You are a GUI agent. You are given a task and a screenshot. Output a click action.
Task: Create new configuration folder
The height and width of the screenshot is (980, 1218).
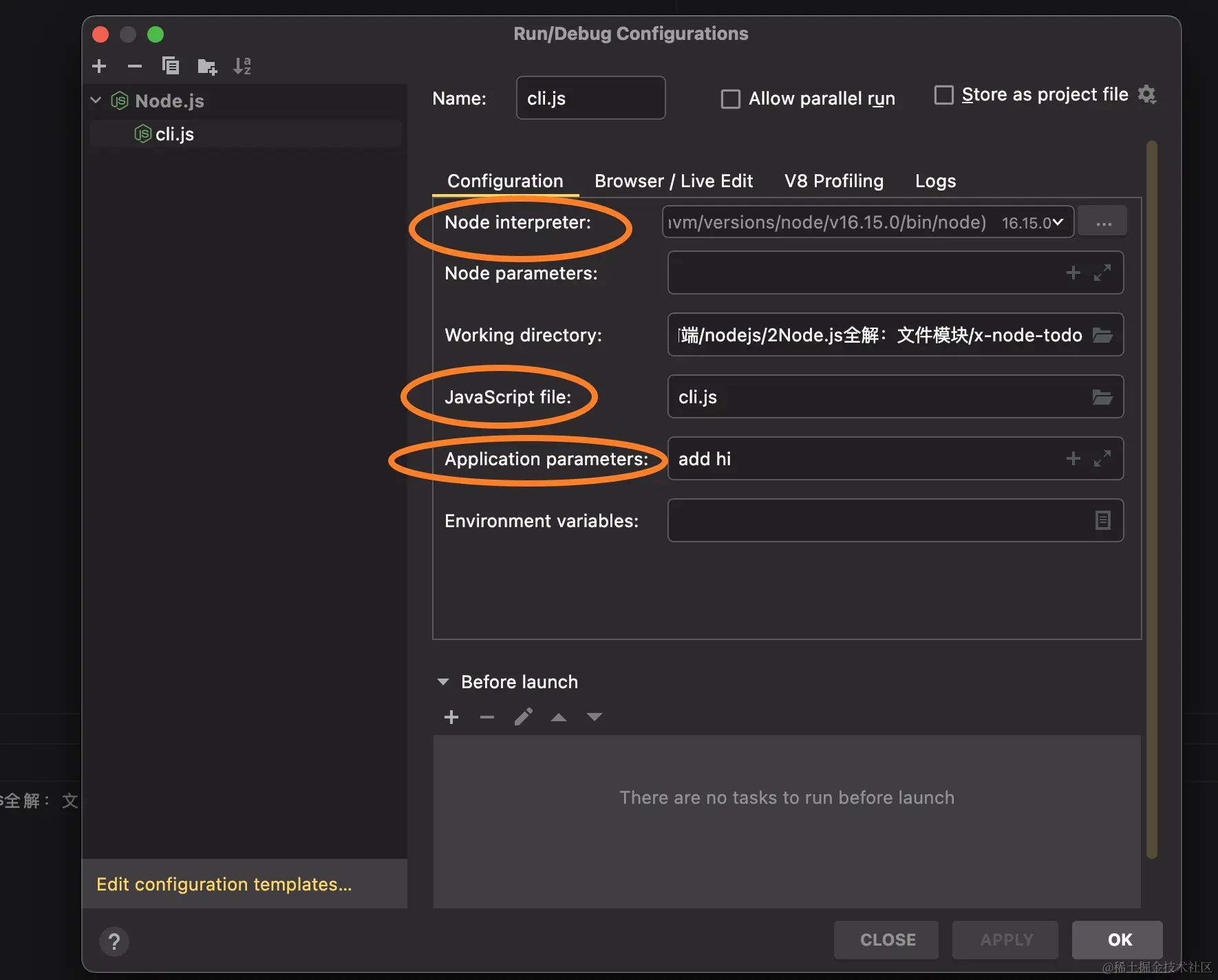tap(206, 66)
